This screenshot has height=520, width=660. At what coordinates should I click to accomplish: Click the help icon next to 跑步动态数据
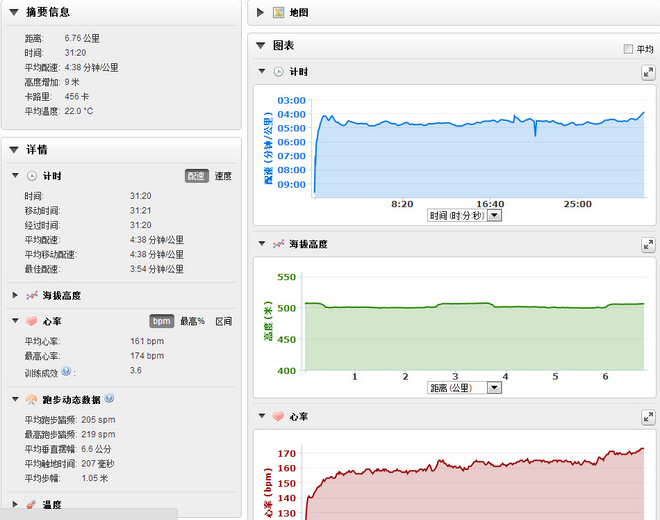[x=109, y=398]
